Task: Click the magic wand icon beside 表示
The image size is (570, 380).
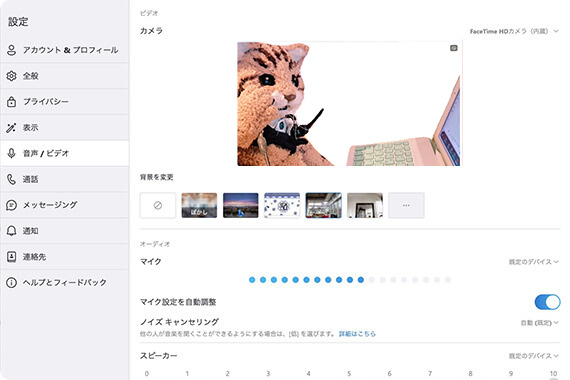Action: coord(11,128)
